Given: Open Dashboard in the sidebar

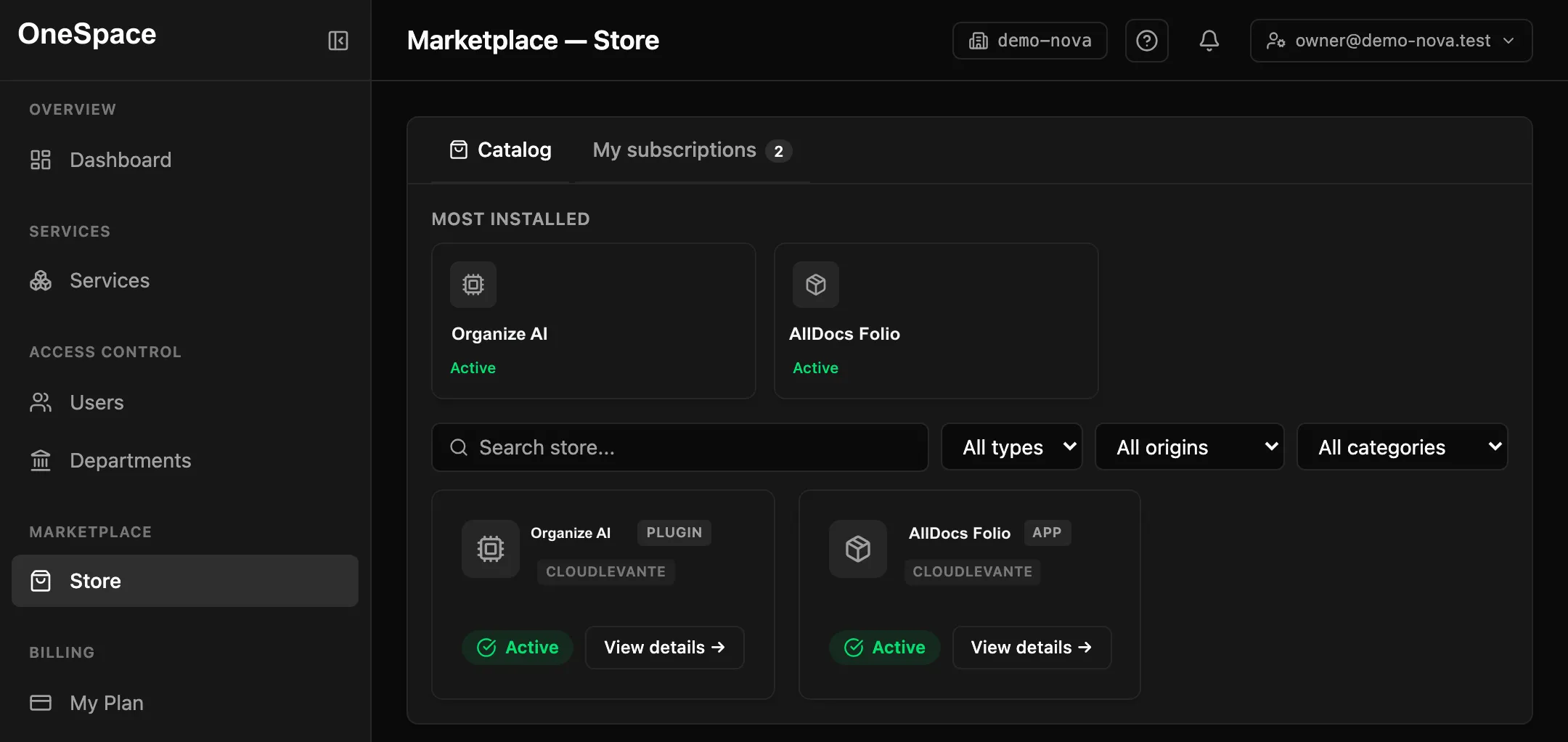Looking at the screenshot, I should 185,160.
